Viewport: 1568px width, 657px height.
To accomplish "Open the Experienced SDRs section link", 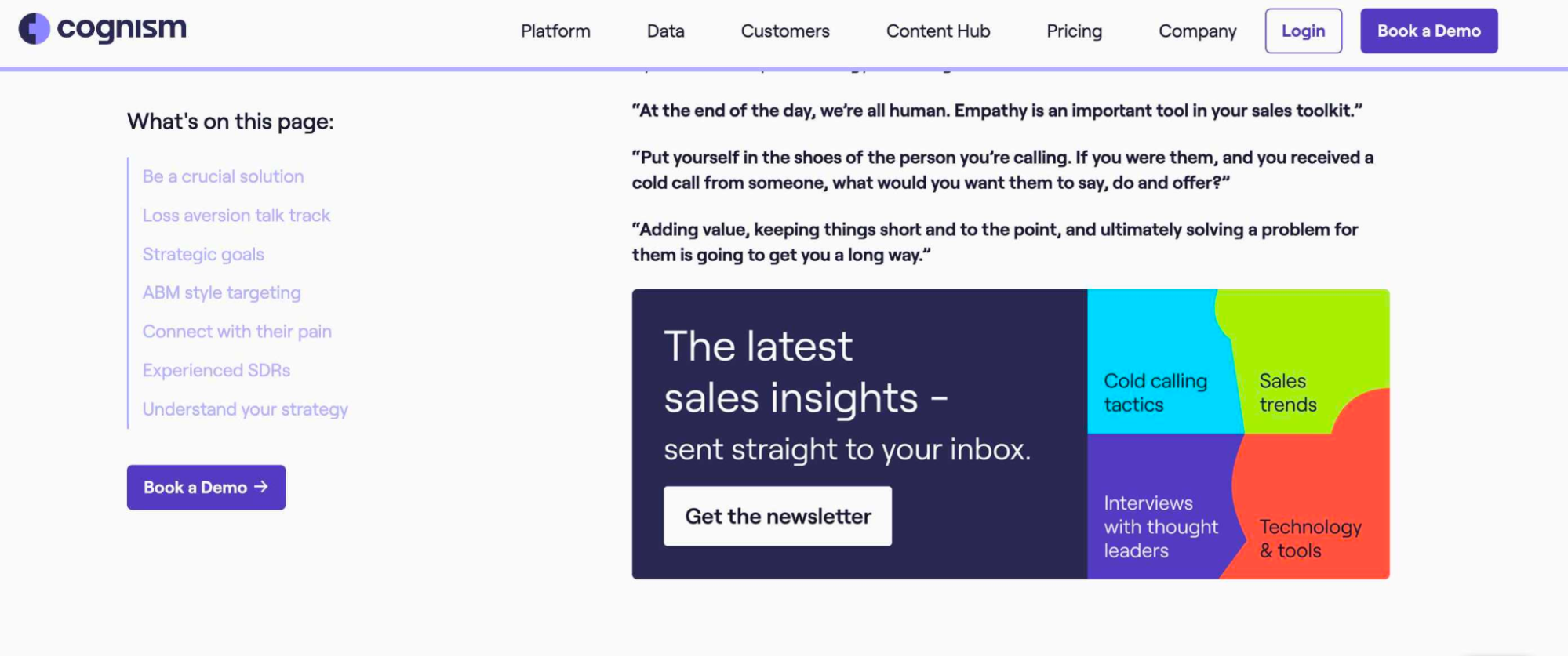I will click(x=216, y=370).
